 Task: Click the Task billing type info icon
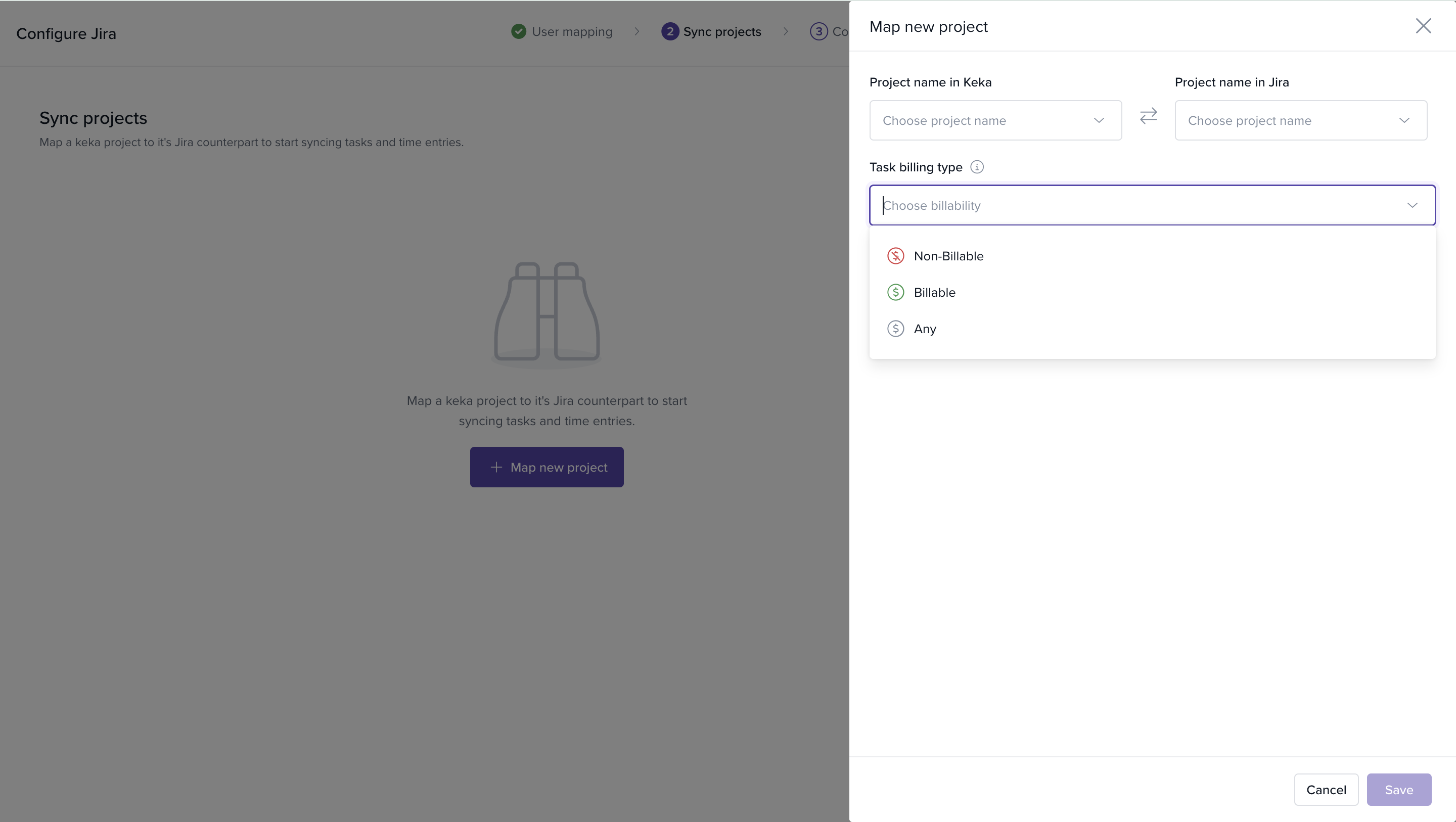coord(977,167)
